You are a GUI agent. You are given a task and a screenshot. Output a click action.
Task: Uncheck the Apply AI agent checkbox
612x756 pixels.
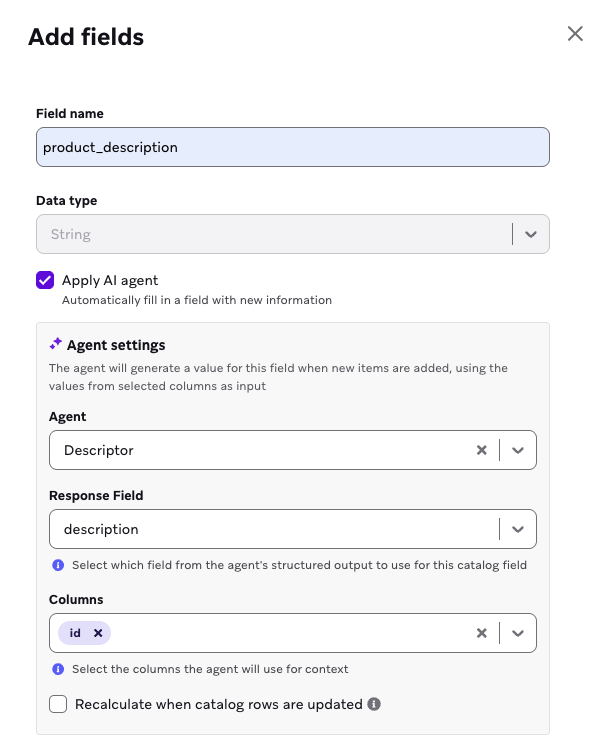pos(45,280)
